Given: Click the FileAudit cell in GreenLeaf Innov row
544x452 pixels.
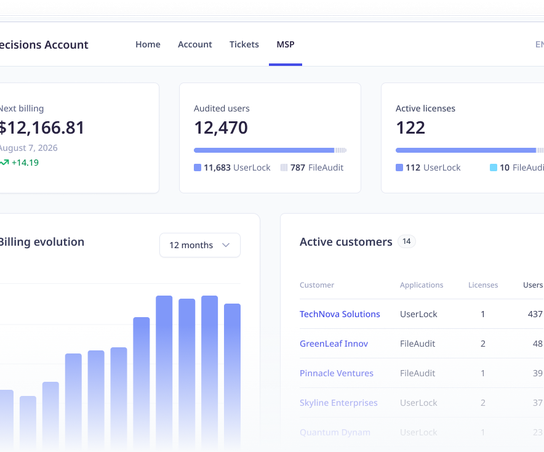Looking at the screenshot, I should [417, 344].
